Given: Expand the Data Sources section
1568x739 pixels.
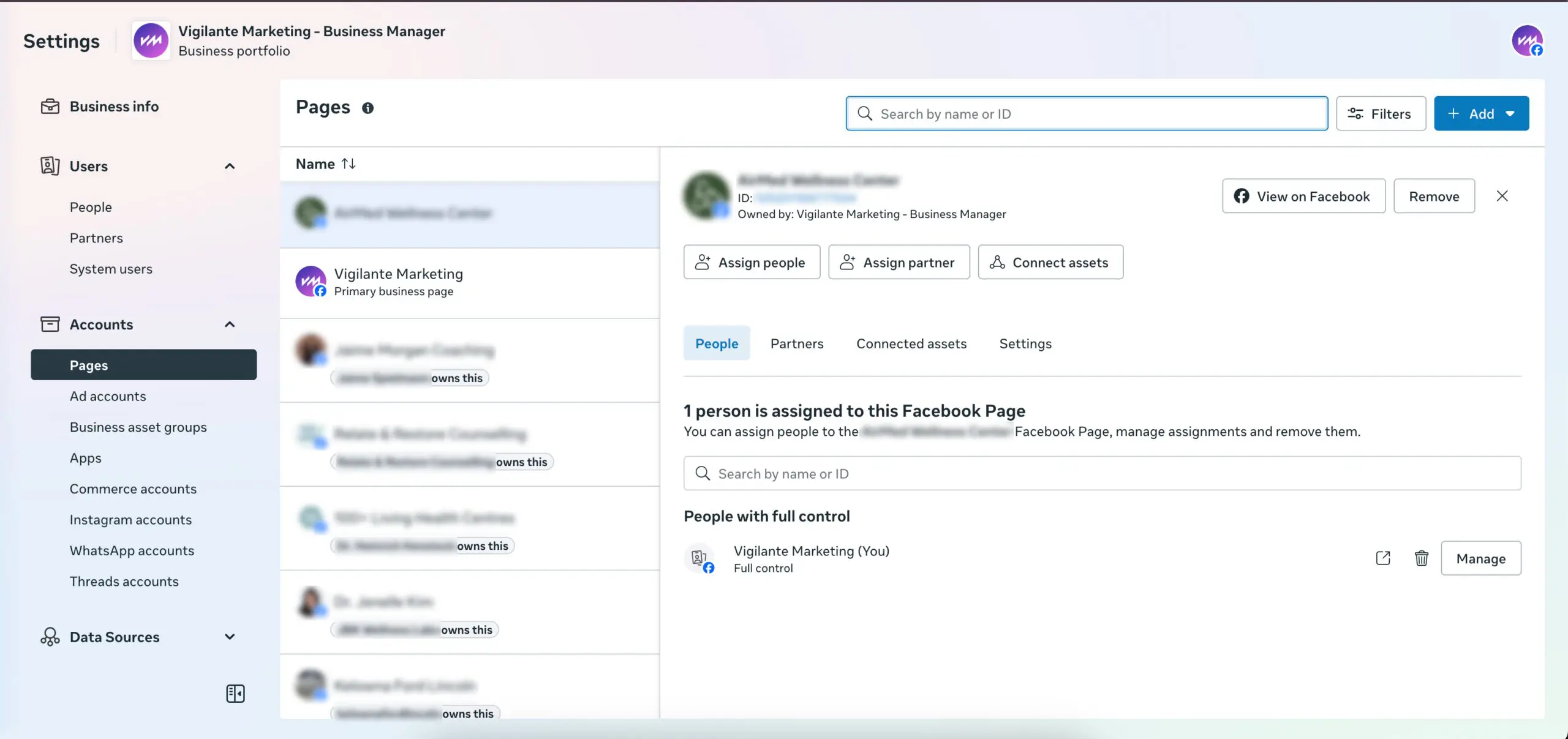Looking at the screenshot, I should pos(230,637).
